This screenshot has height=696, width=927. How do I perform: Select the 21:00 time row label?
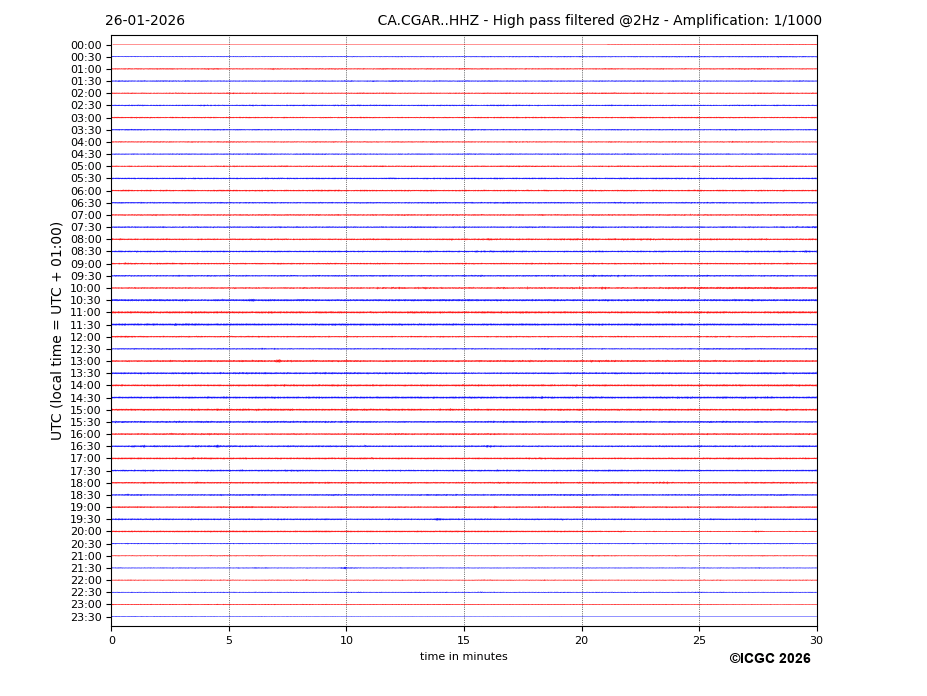point(86,556)
